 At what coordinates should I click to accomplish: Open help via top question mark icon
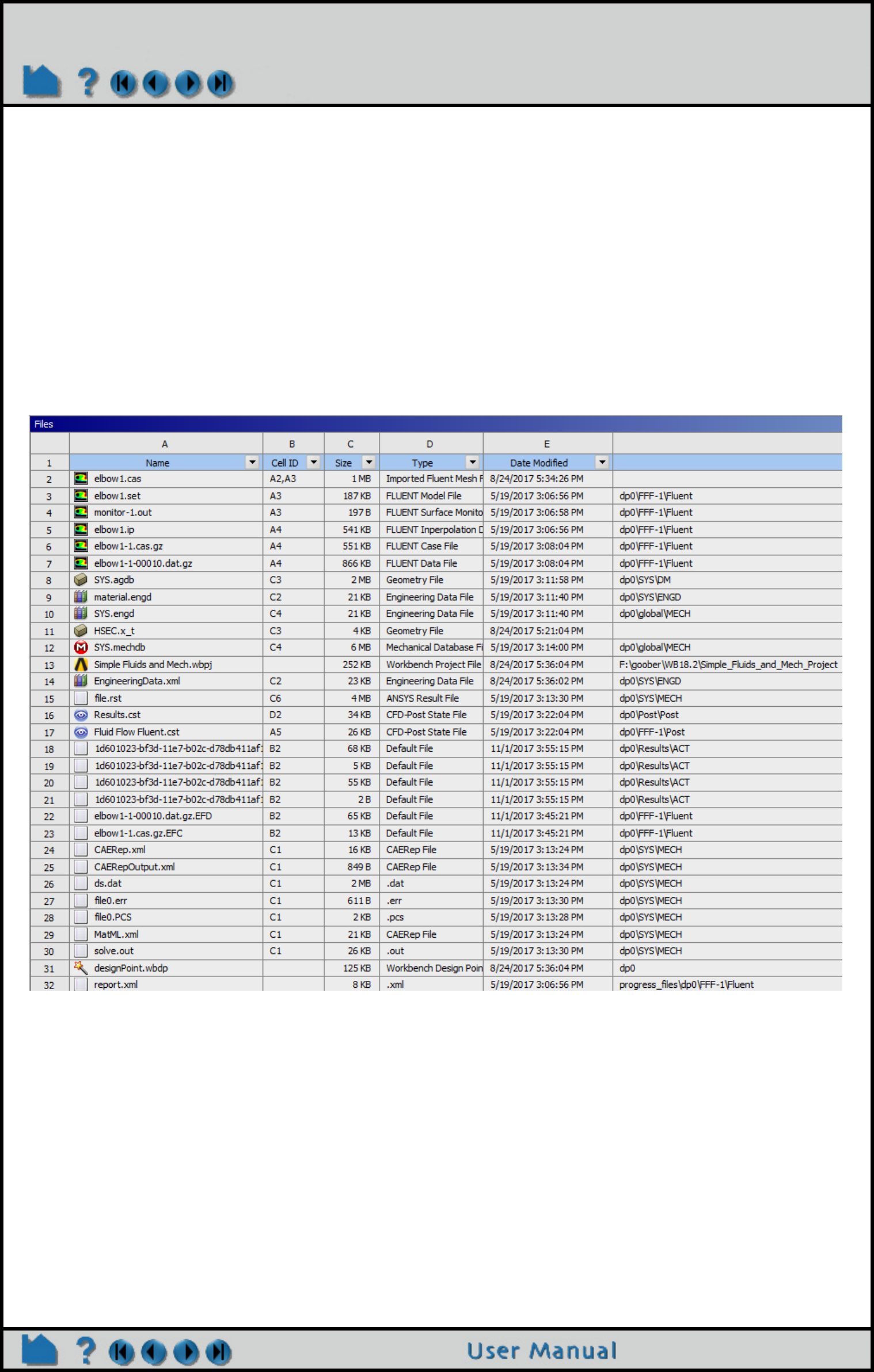point(88,82)
